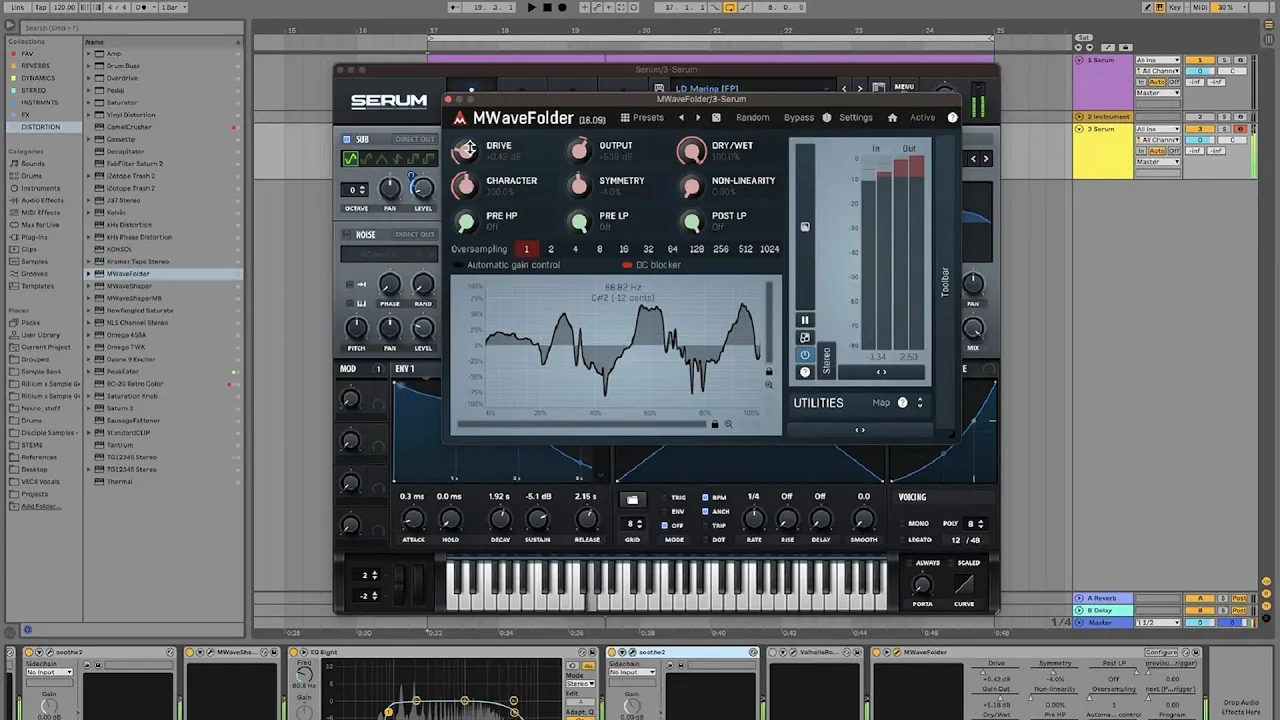Image resolution: width=1280 pixels, height=720 pixels.
Task: Click the help icon beside Utilities Map
Action: click(x=902, y=402)
